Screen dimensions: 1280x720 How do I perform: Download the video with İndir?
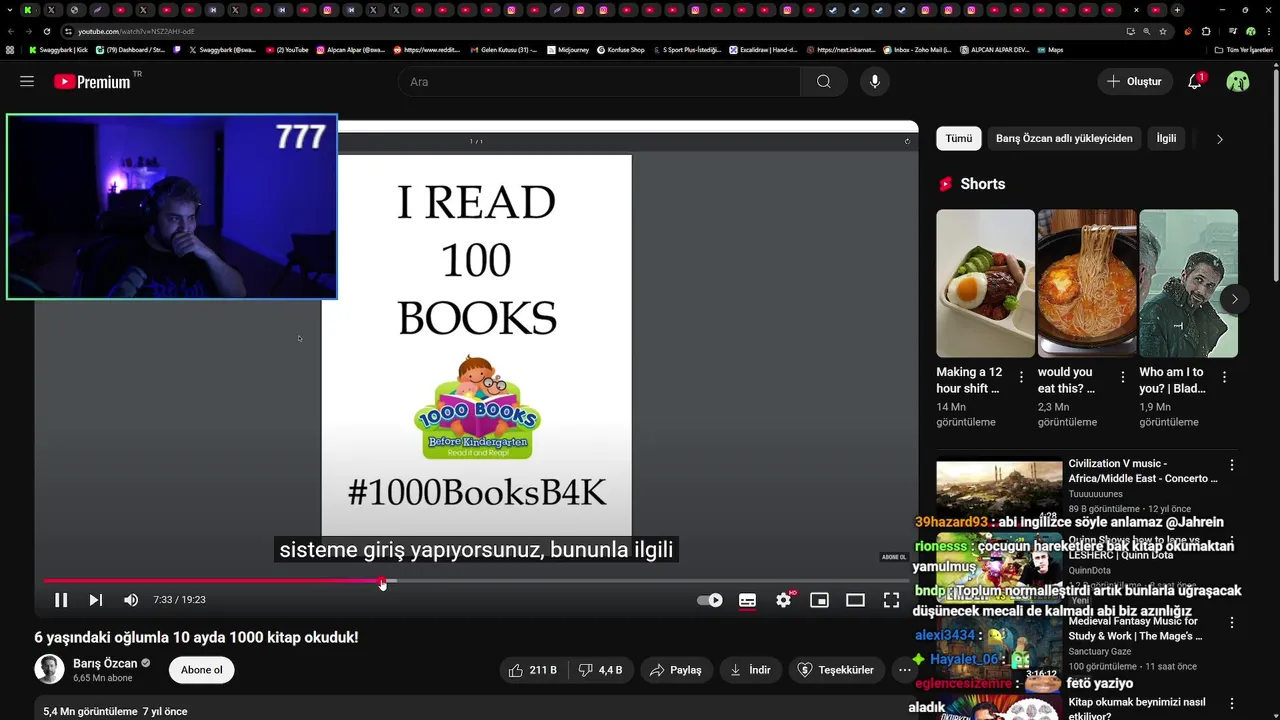point(750,670)
